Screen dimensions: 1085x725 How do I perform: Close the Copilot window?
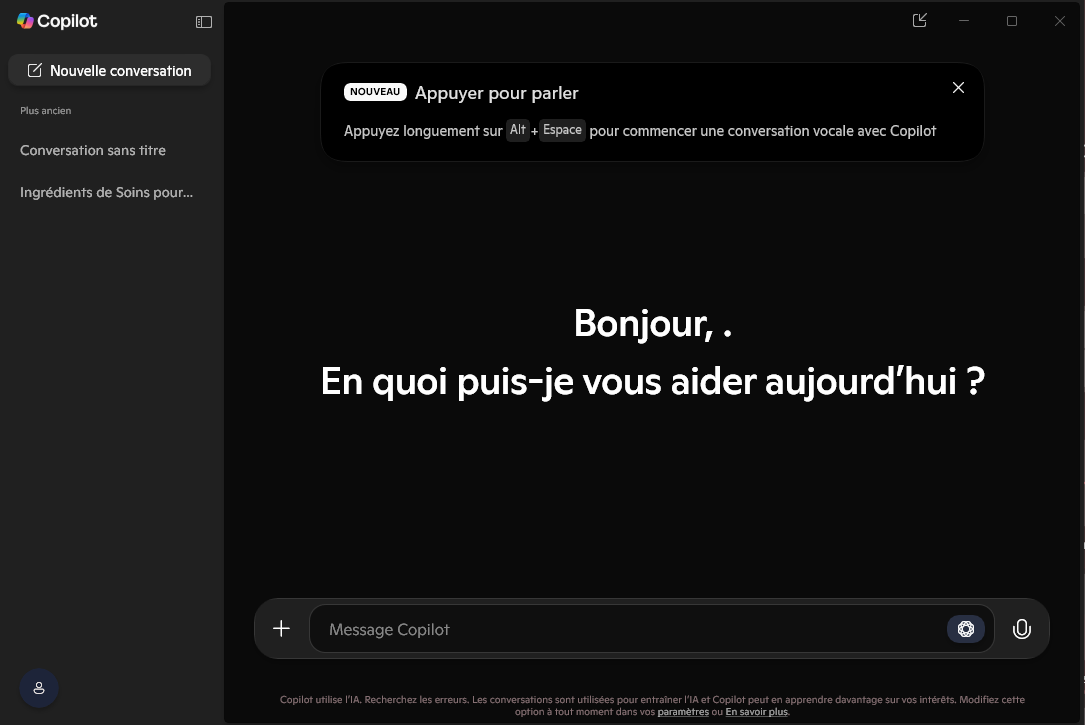[x=1059, y=21]
